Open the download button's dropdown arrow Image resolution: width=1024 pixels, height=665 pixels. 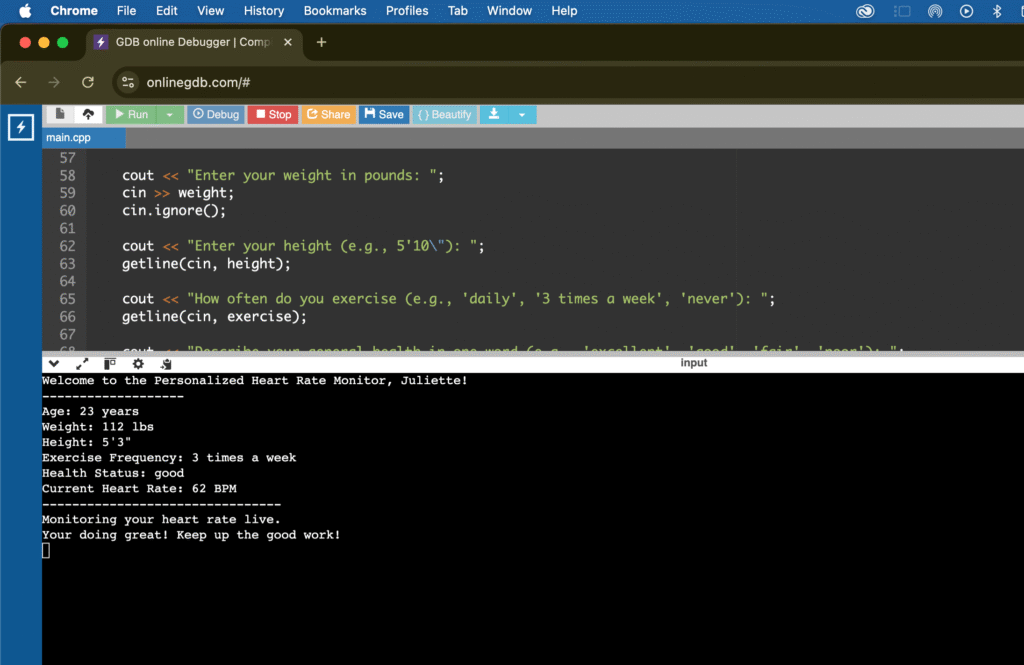pos(523,114)
